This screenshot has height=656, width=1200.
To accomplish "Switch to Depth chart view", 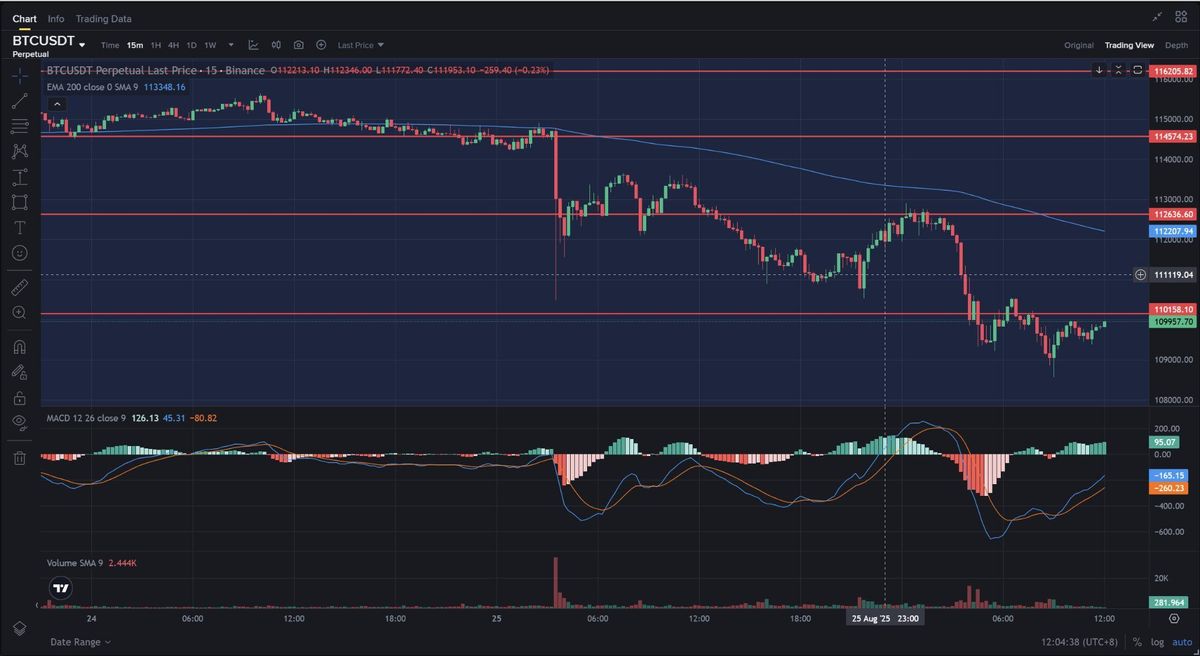I will [1177, 45].
